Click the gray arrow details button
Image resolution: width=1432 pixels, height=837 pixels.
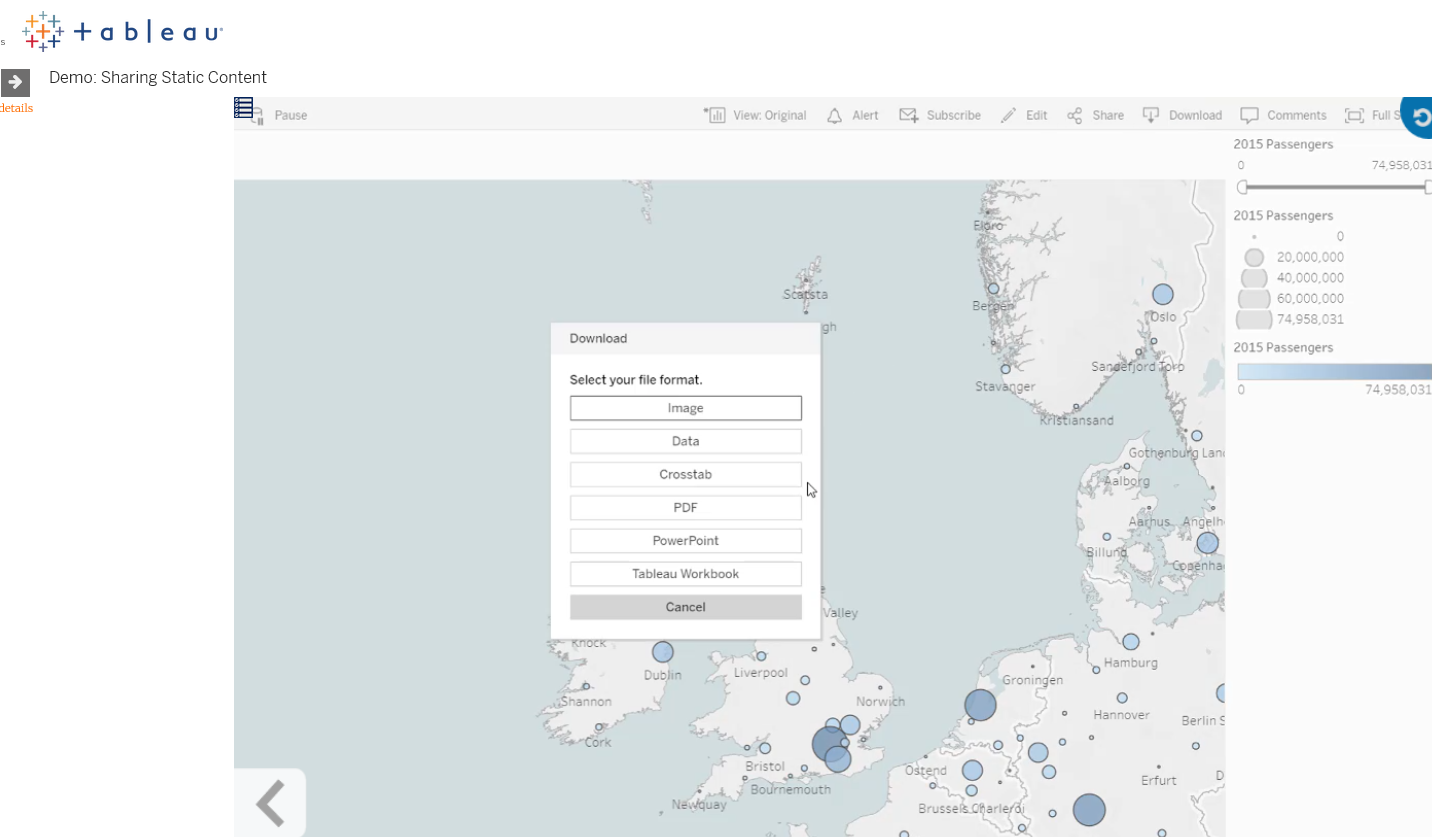tap(15, 82)
